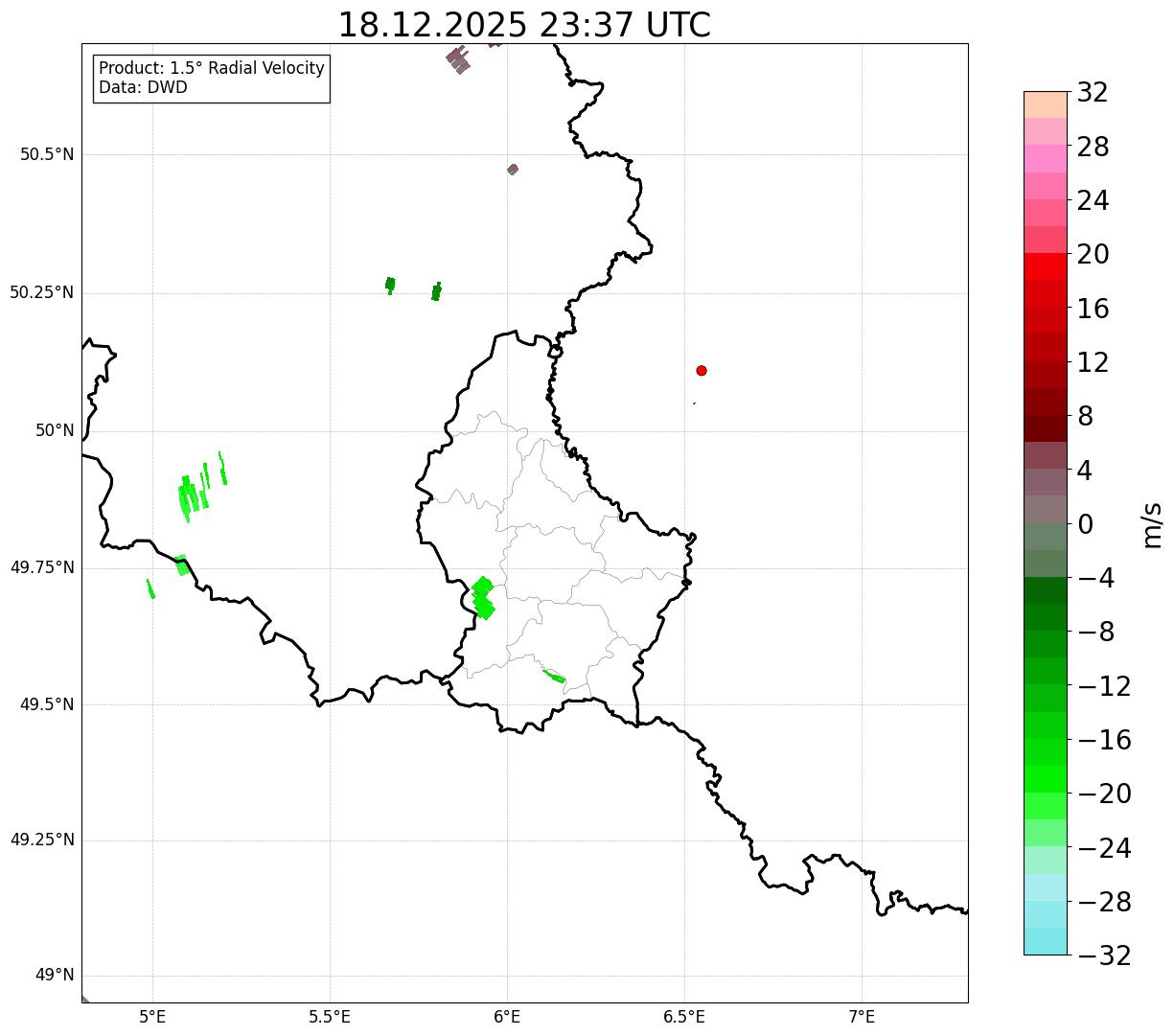The width and height of the screenshot is (1174, 1036).
Task: Click the colorbar tick label −8
Action: tap(1096, 633)
